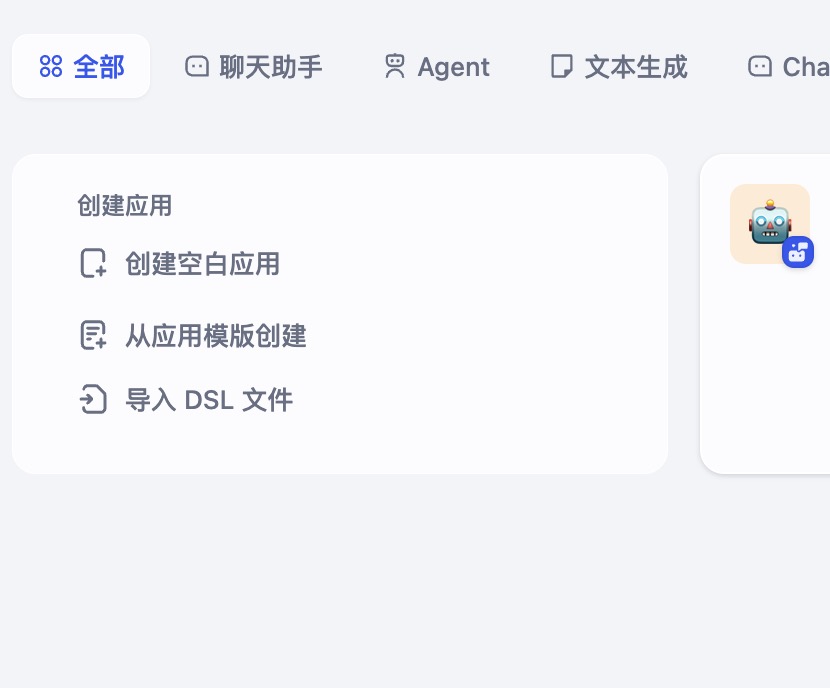830x688 pixels.
Task: Click the grid icon on the 全部 tab
Action: coord(51,67)
